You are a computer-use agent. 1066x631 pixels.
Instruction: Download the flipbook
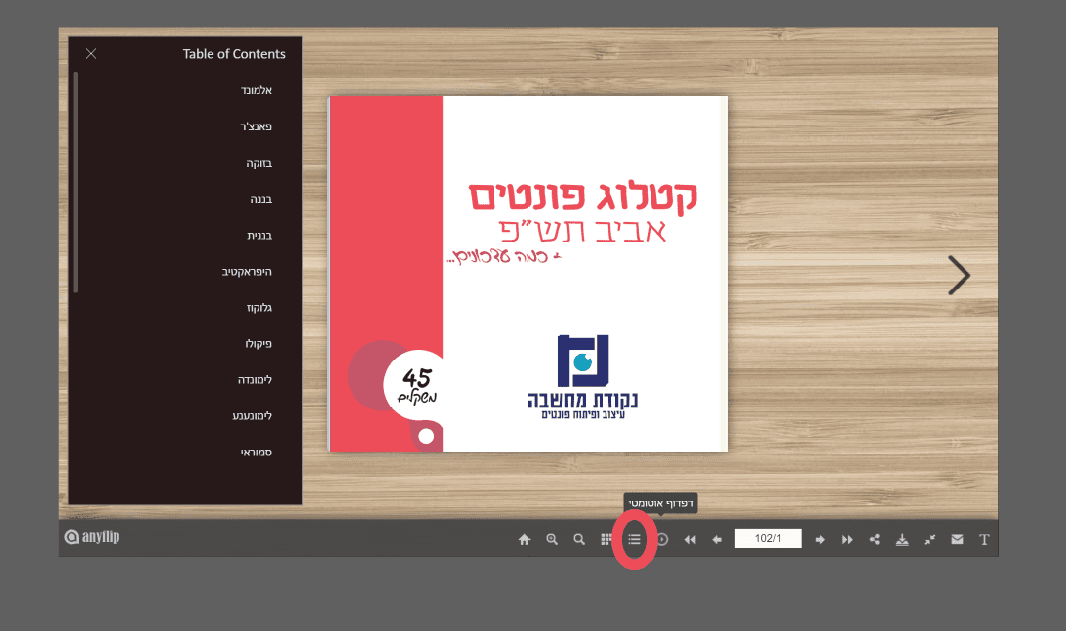(x=902, y=539)
